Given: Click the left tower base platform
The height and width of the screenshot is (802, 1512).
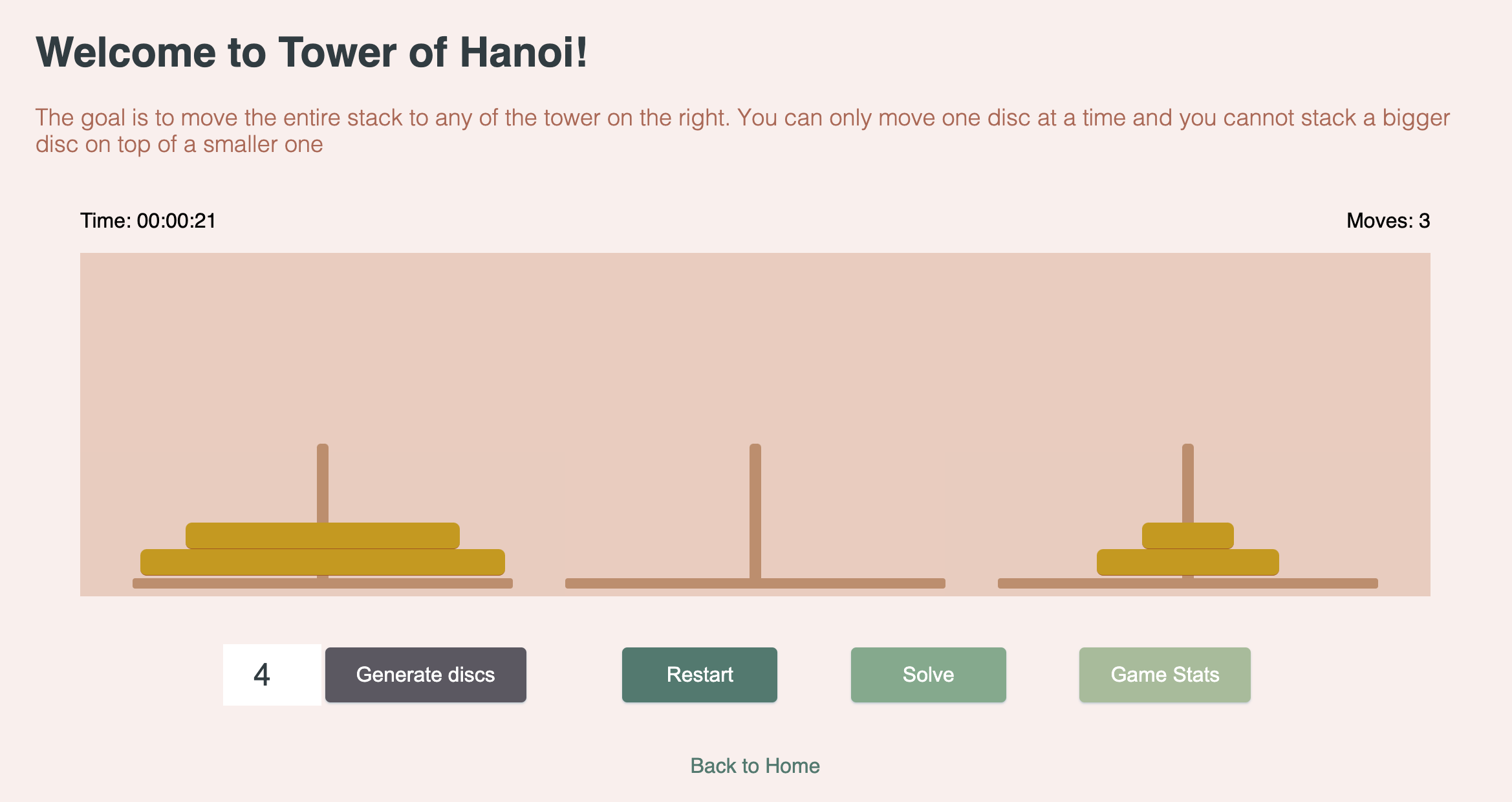Looking at the screenshot, I should click(323, 583).
